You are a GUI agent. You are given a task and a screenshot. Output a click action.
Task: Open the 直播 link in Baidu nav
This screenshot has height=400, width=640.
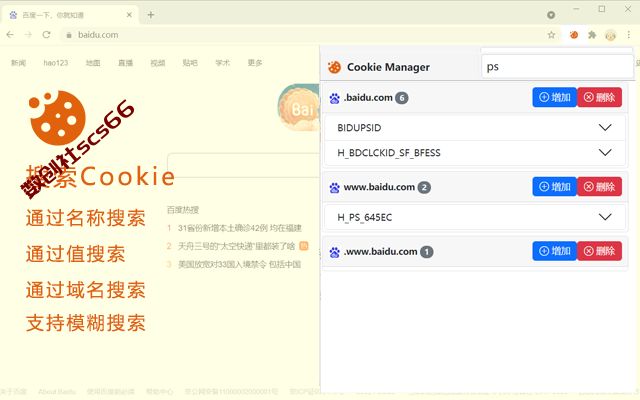pos(125,63)
